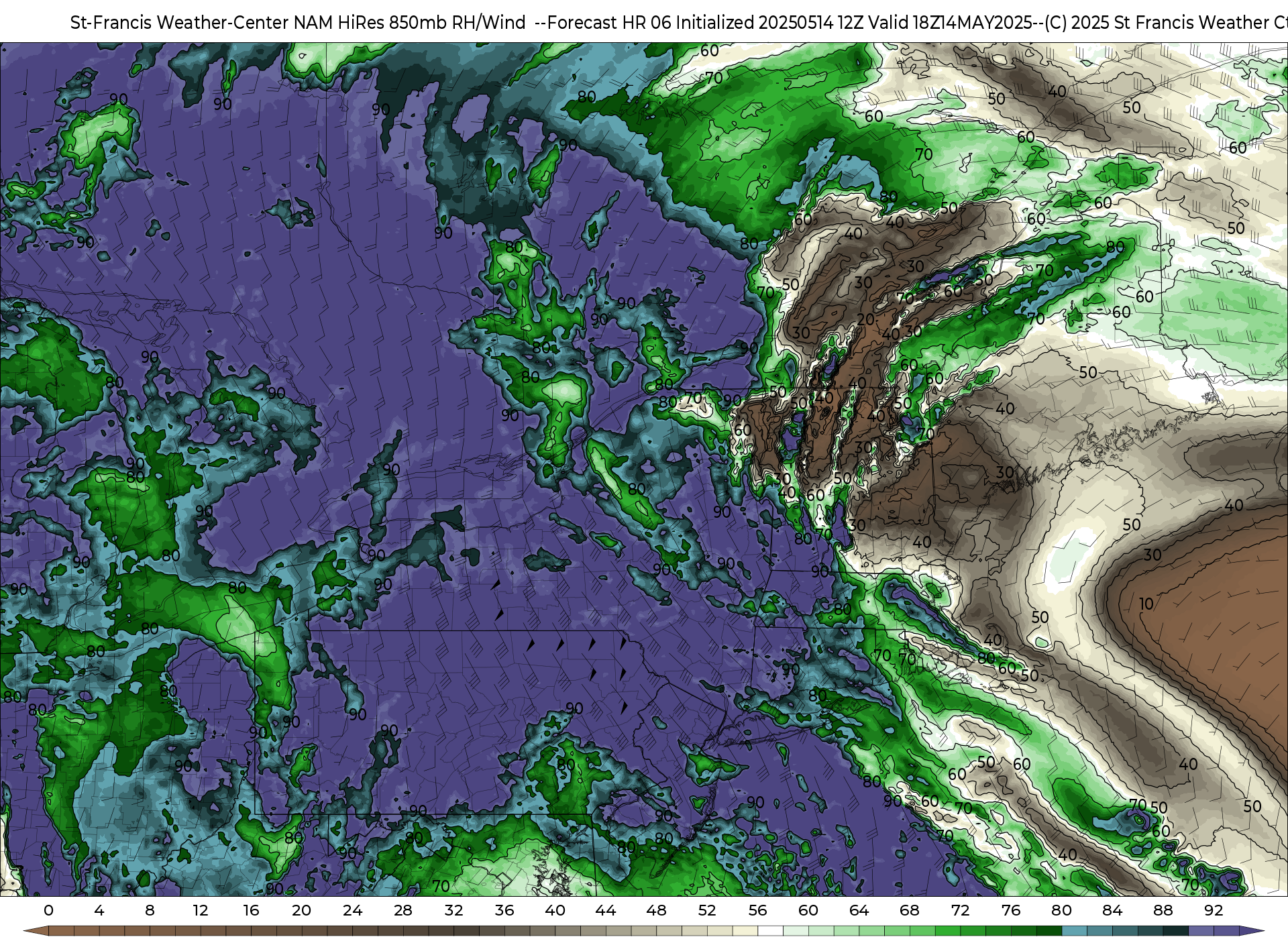The height and width of the screenshot is (939, 1288).
Task: Click the colorbar label '76'
Action: pyautogui.click(x=1011, y=910)
